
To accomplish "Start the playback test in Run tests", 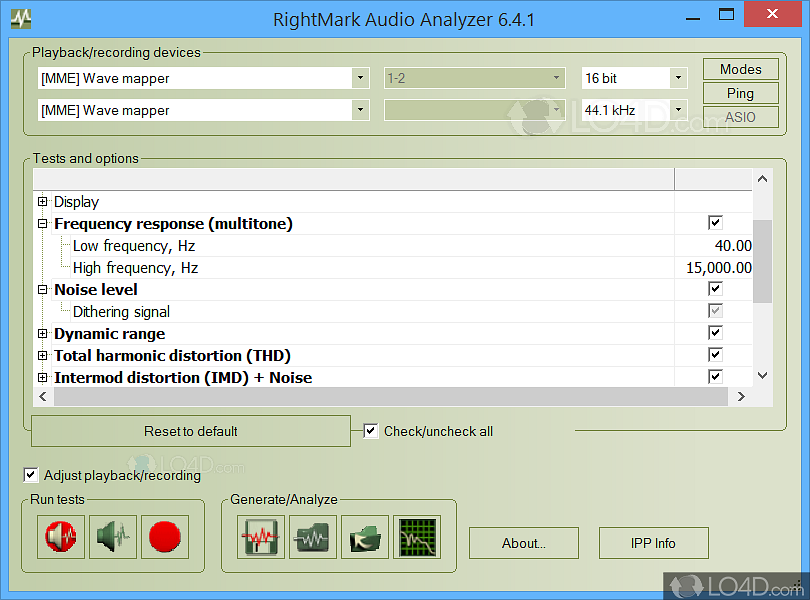I will click(113, 537).
